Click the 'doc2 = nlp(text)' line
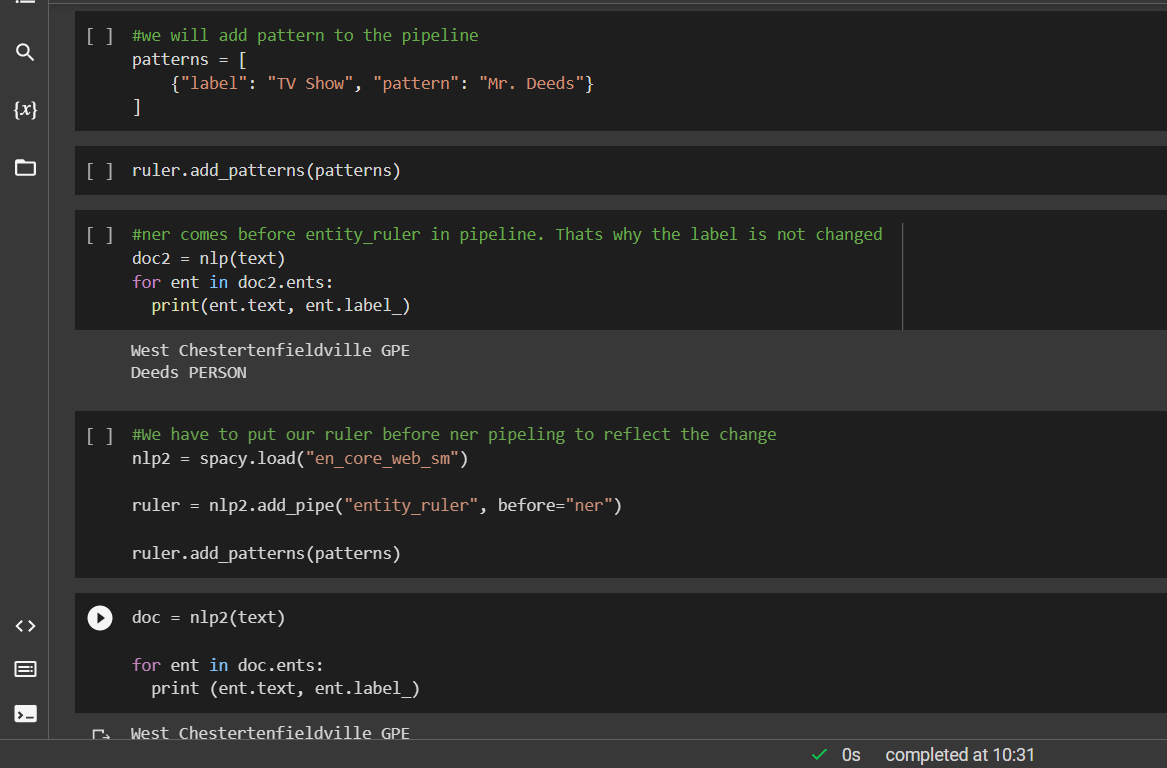 pyautogui.click(x=208, y=258)
